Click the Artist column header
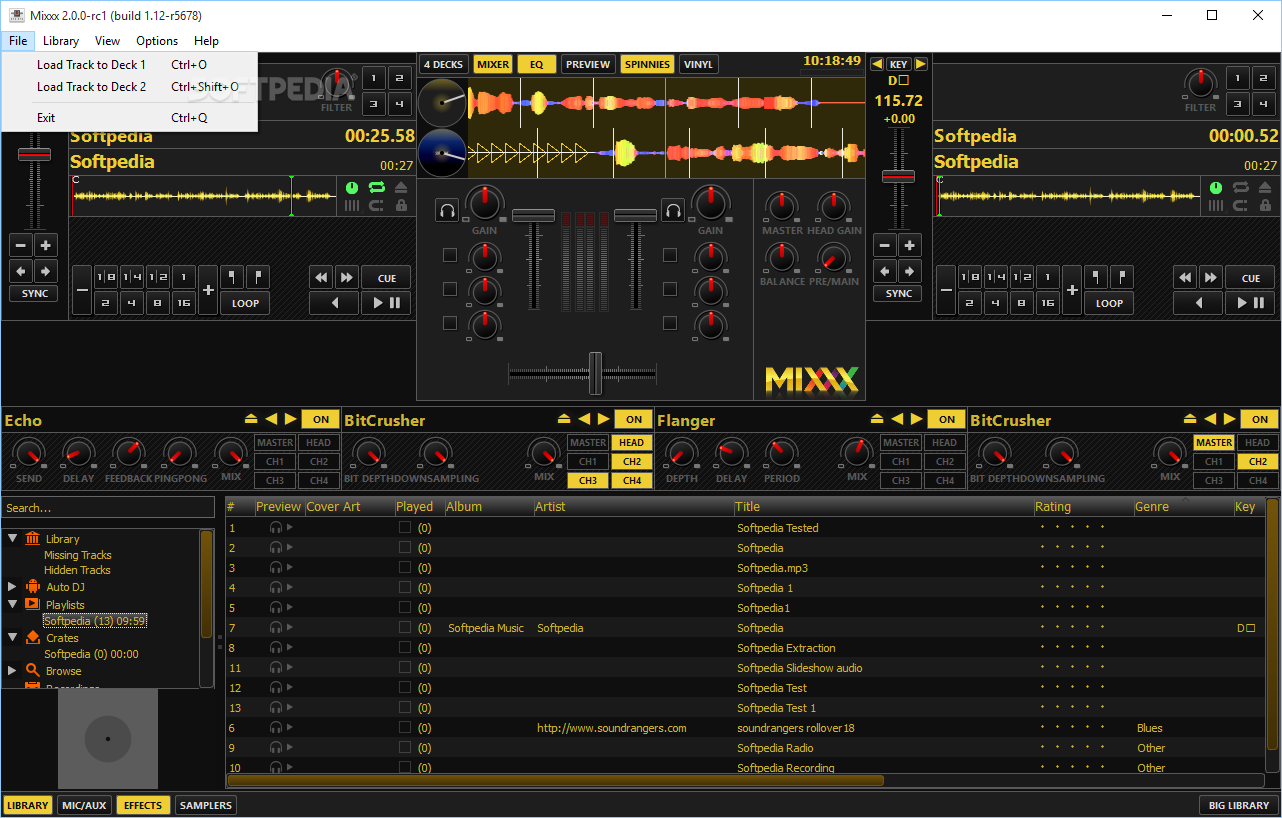This screenshot has height=818, width=1282. (x=633, y=507)
